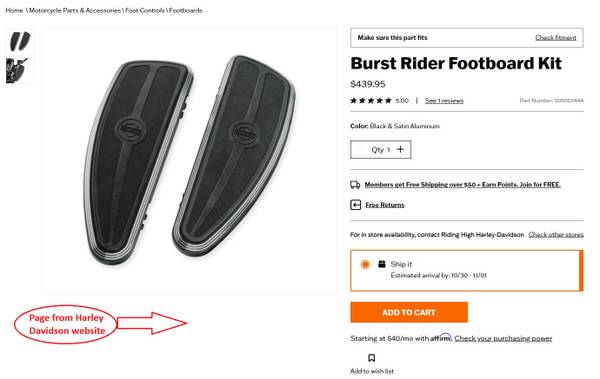Open Check your purchasing power link
Viewport: 600px width, 379px height.
pos(503,338)
